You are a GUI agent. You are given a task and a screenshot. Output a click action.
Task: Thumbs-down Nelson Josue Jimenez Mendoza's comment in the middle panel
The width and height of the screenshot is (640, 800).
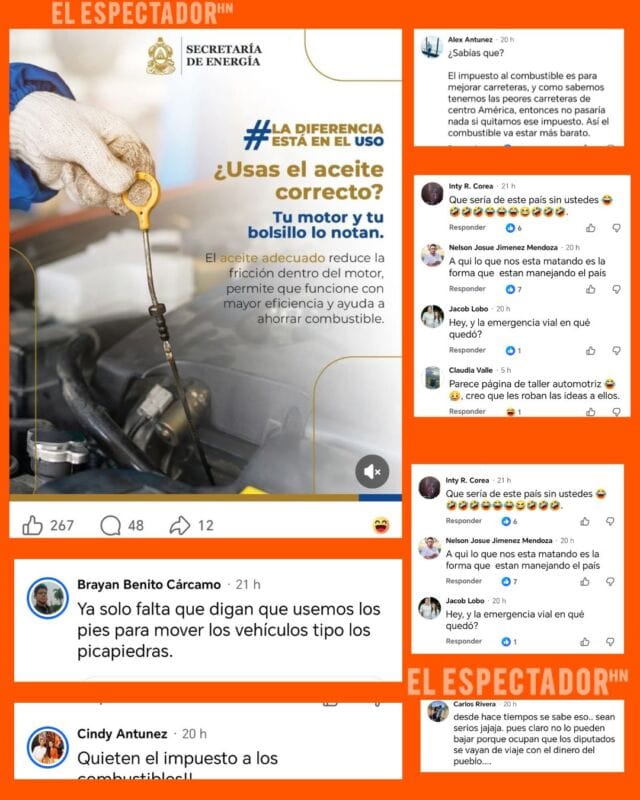(x=617, y=289)
